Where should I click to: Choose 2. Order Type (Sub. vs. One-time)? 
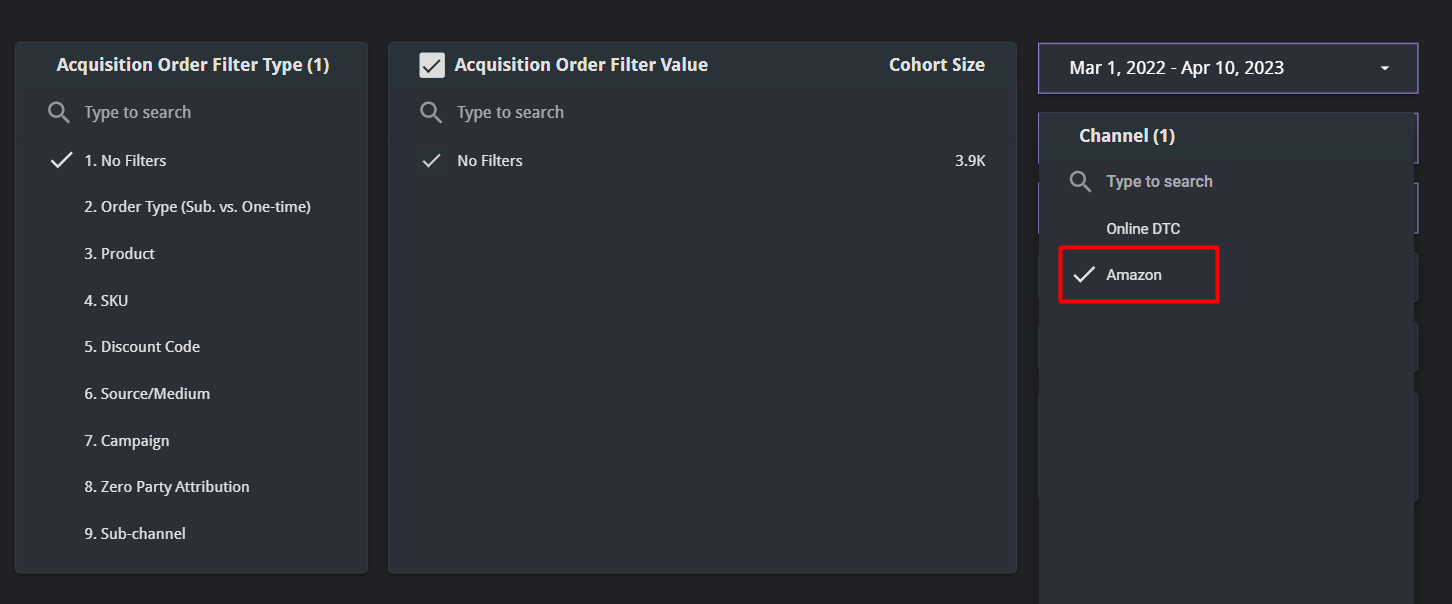[197, 207]
